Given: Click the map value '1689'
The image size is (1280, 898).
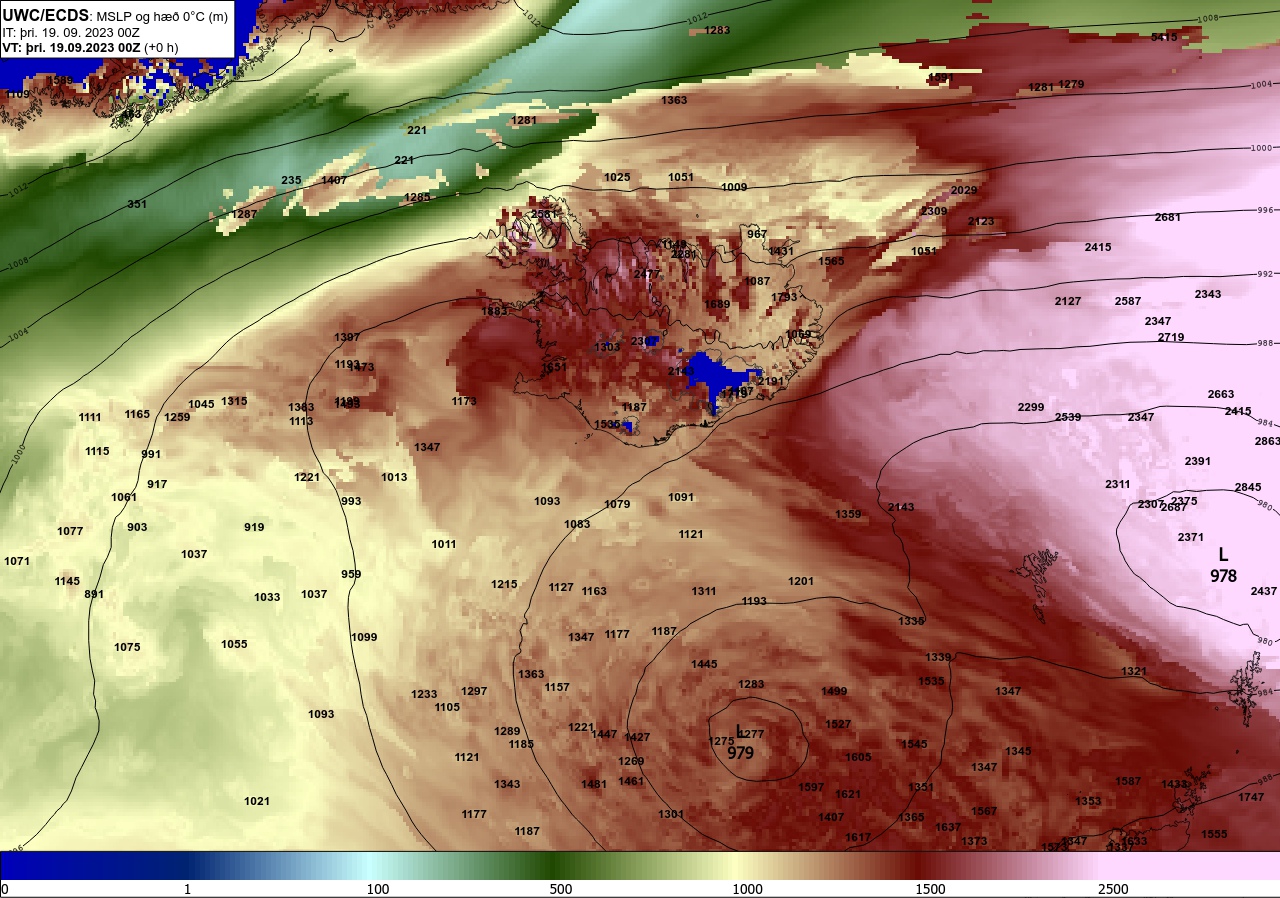Looking at the screenshot, I should coord(717,304).
